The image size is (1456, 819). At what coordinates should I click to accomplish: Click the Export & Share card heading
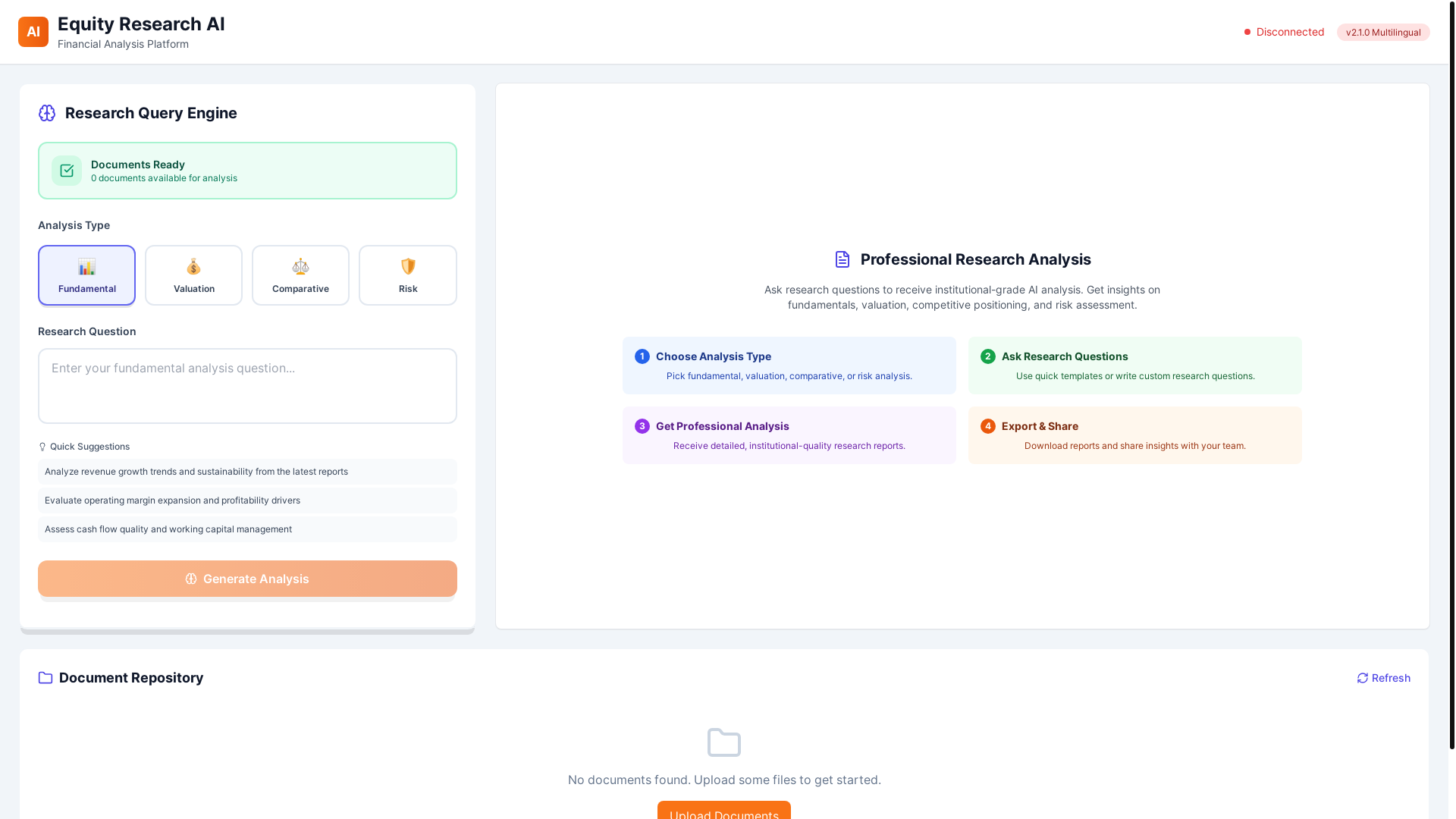(x=1040, y=426)
